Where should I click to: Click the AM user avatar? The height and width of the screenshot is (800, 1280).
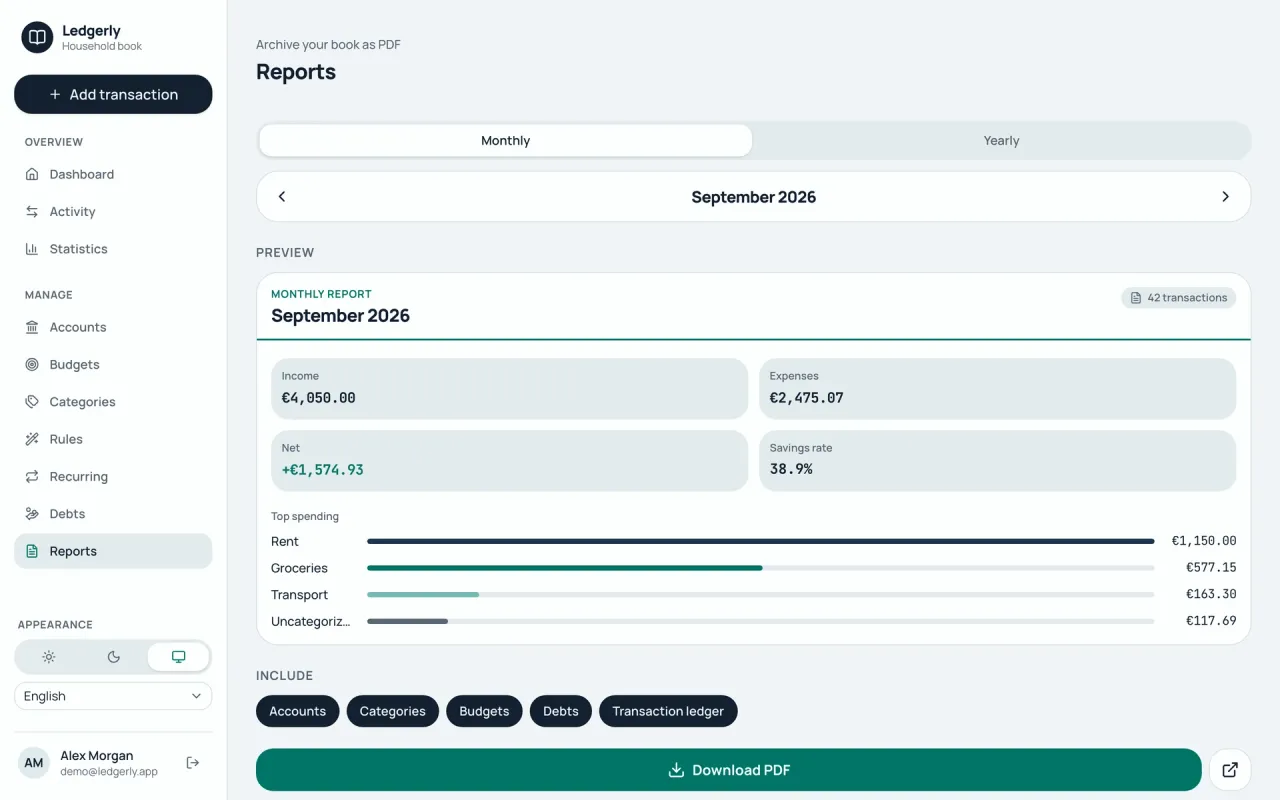click(x=34, y=763)
